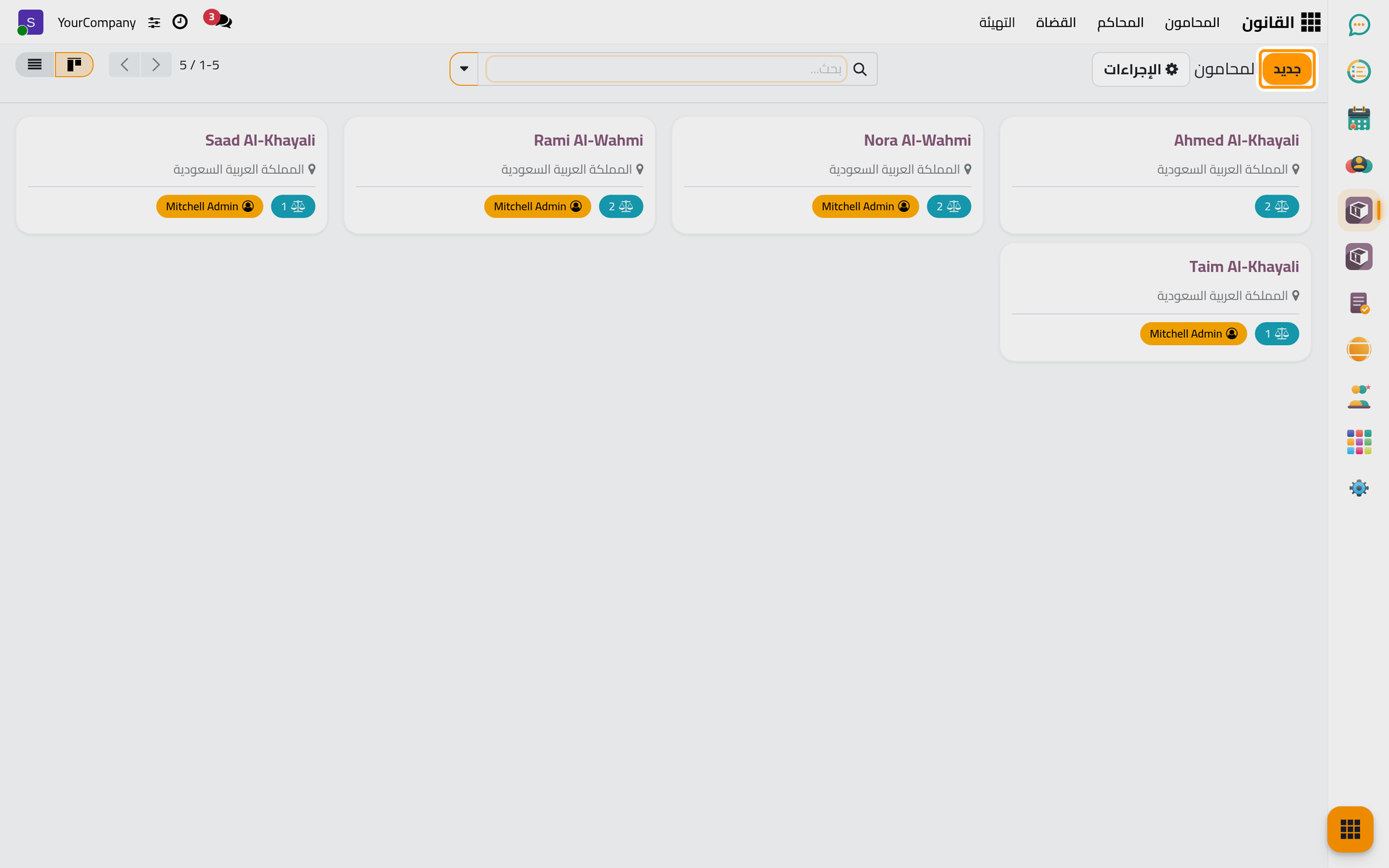Viewport: 1389px width, 868px height.
Task: Open the Ahmed Al-Khayali lawyer card
Action: 1155,175
